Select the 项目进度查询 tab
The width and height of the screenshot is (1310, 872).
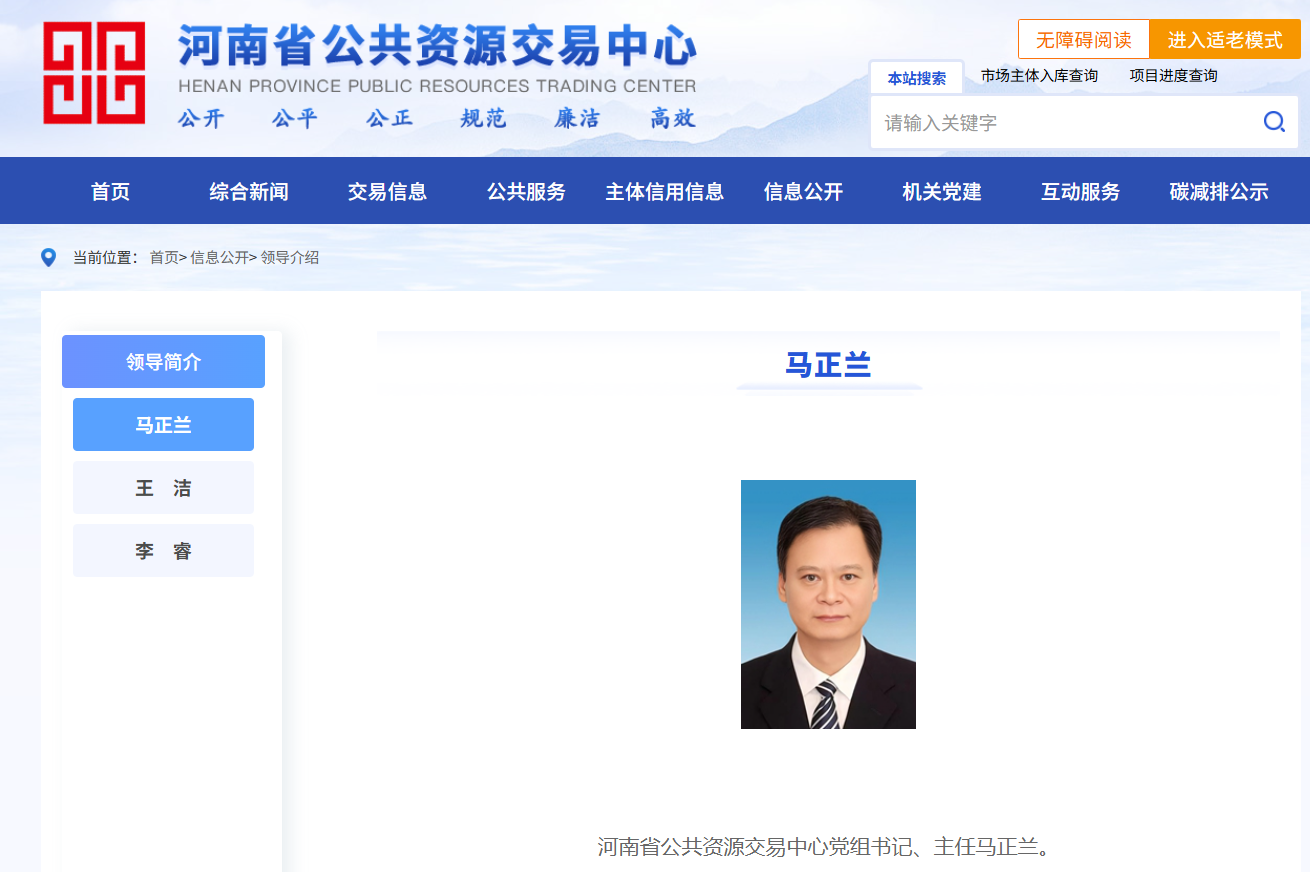[1173, 76]
